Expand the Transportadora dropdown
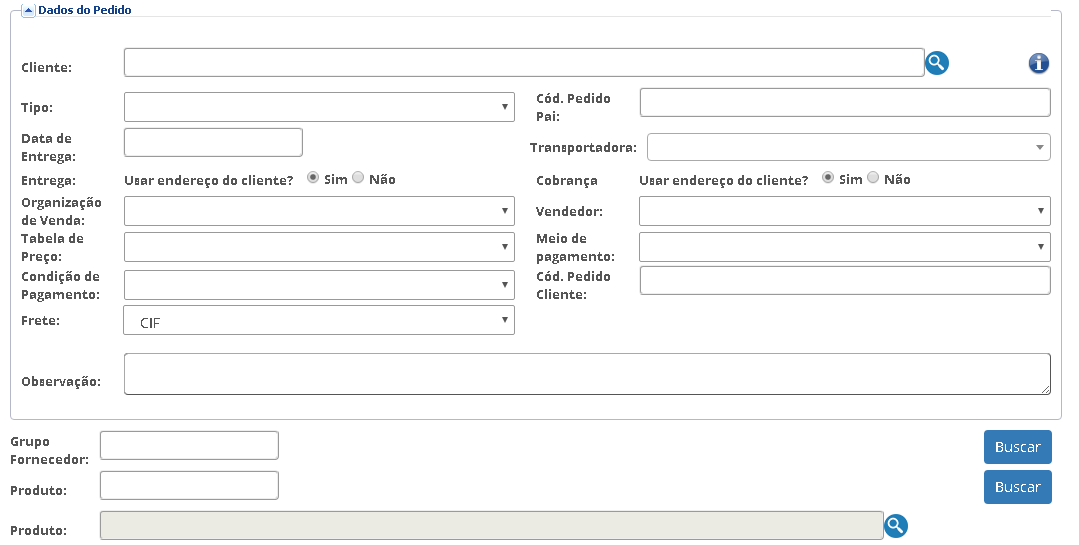This screenshot has height=545, width=1079. (848, 147)
